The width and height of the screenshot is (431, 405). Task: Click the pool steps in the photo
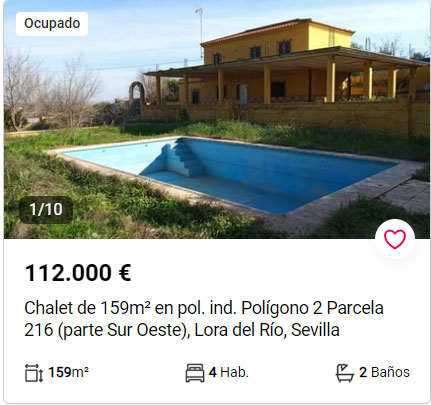pos(182,158)
